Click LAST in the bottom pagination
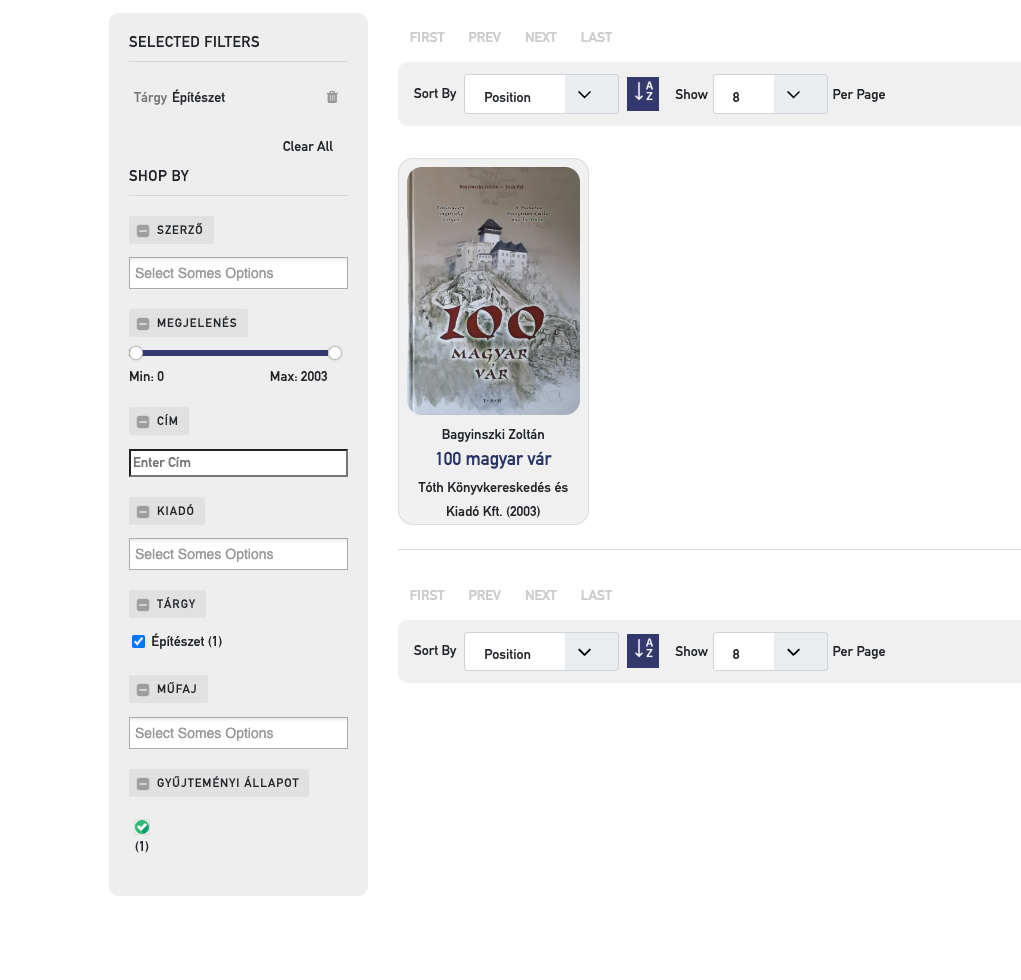The height and width of the screenshot is (980, 1021). coord(596,595)
